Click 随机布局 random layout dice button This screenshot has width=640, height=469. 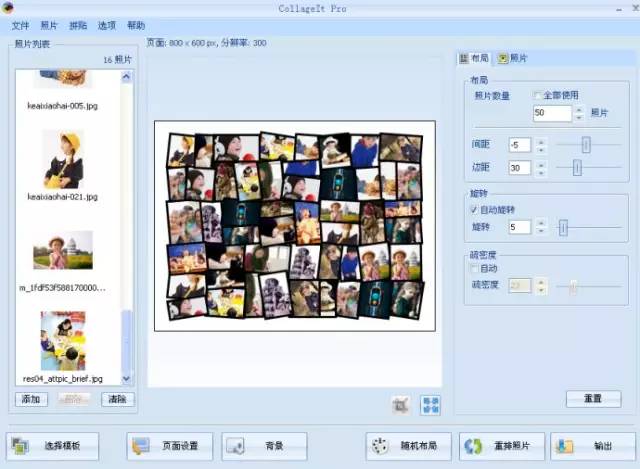(409, 446)
